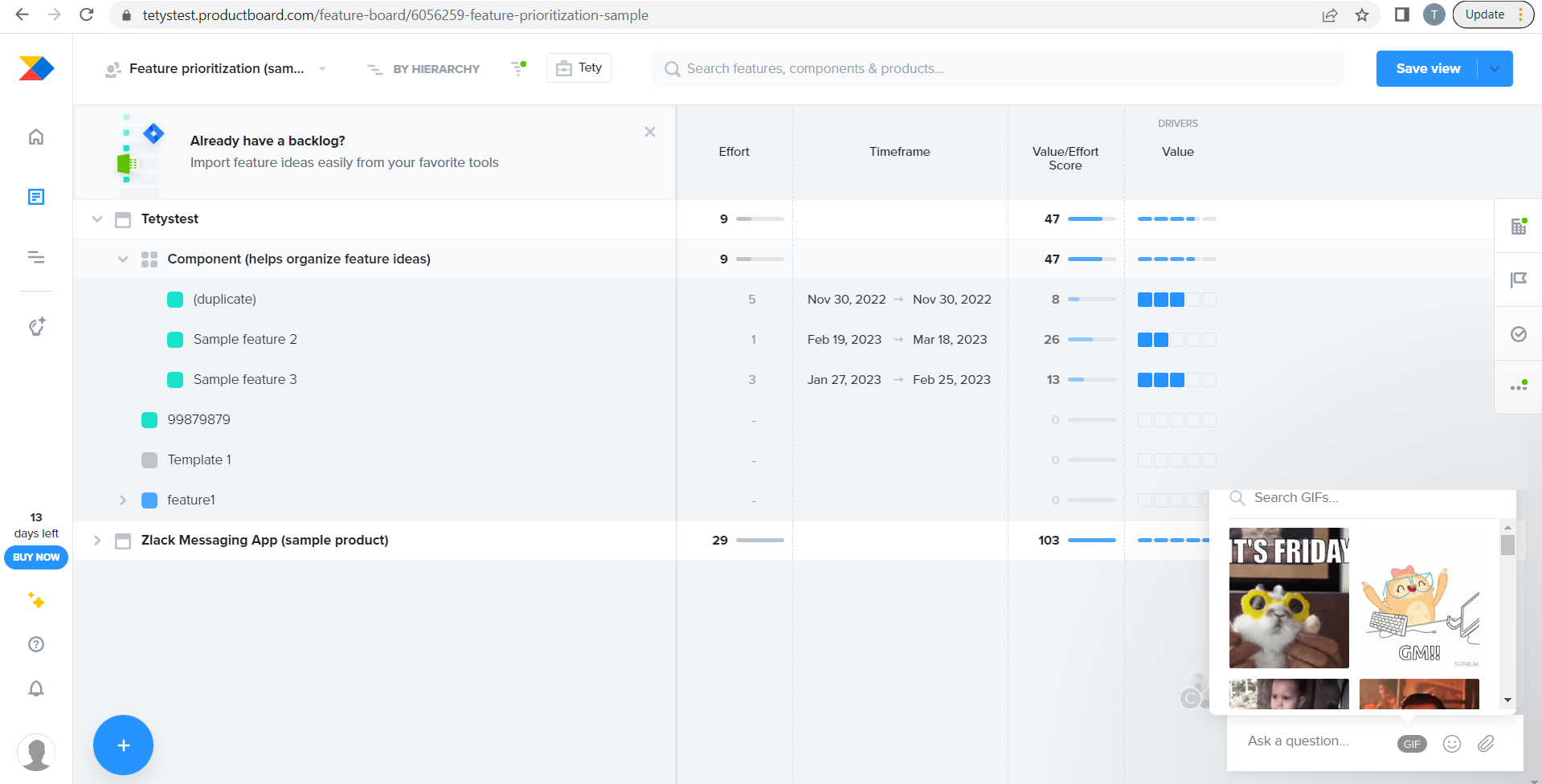Click the attachment paperclip icon in chat
This screenshot has width=1542, height=784.
click(x=1486, y=744)
